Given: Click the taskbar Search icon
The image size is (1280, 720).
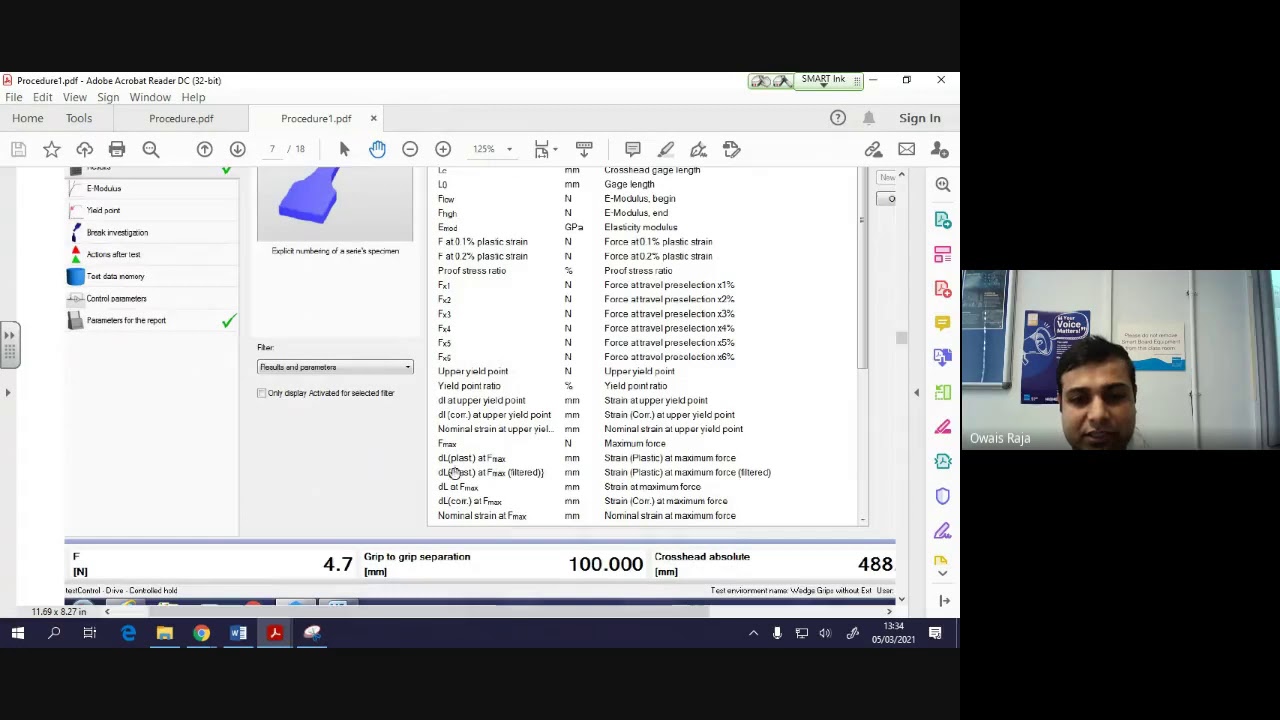Looking at the screenshot, I should click(x=54, y=633).
